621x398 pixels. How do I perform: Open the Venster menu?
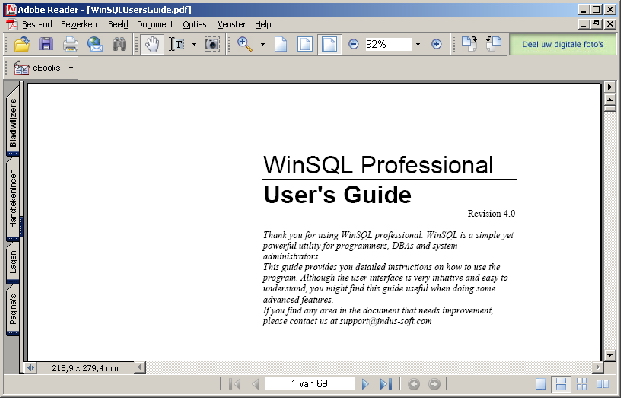[x=231, y=25]
